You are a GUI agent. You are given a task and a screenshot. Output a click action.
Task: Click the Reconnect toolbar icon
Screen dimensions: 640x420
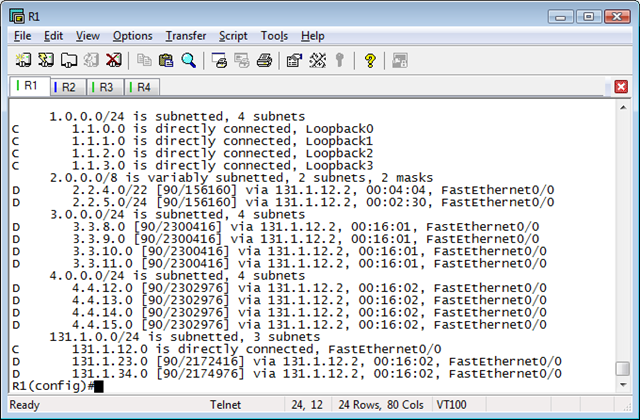click(x=91, y=60)
